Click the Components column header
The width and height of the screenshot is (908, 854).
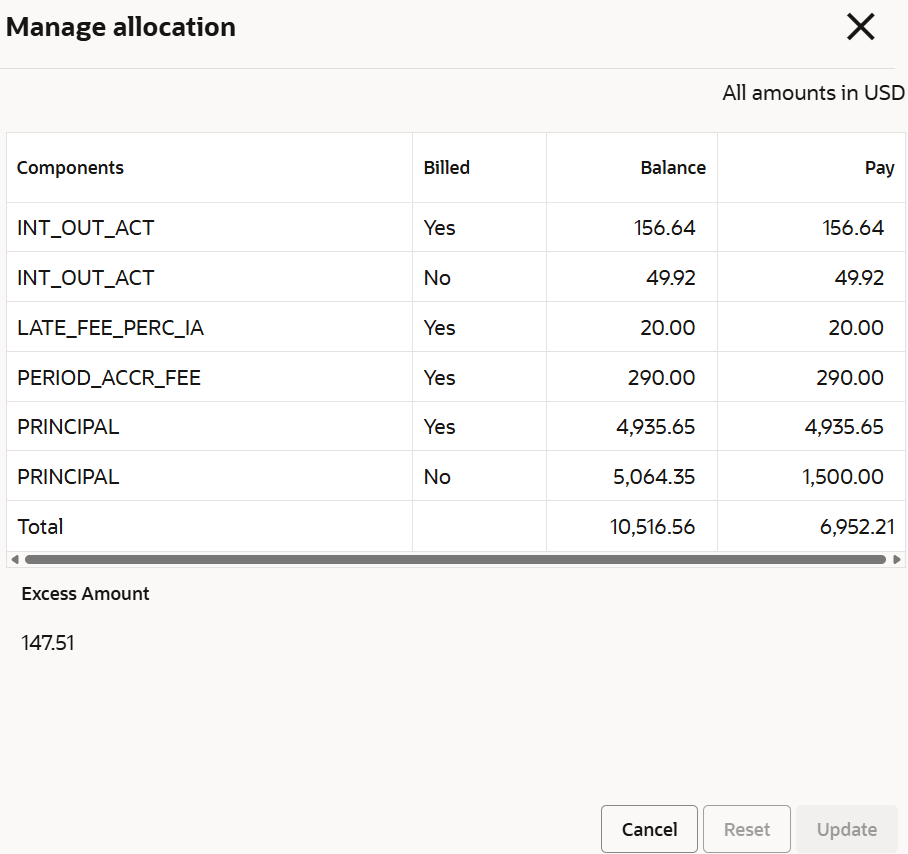click(70, 167)
